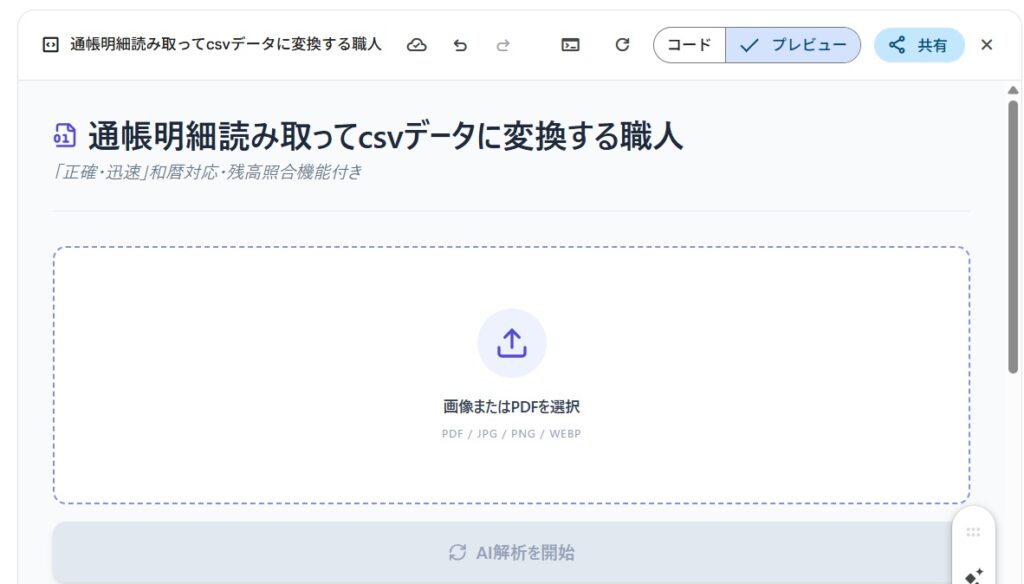Click the scrollbar up arrow

[1013, 91]
